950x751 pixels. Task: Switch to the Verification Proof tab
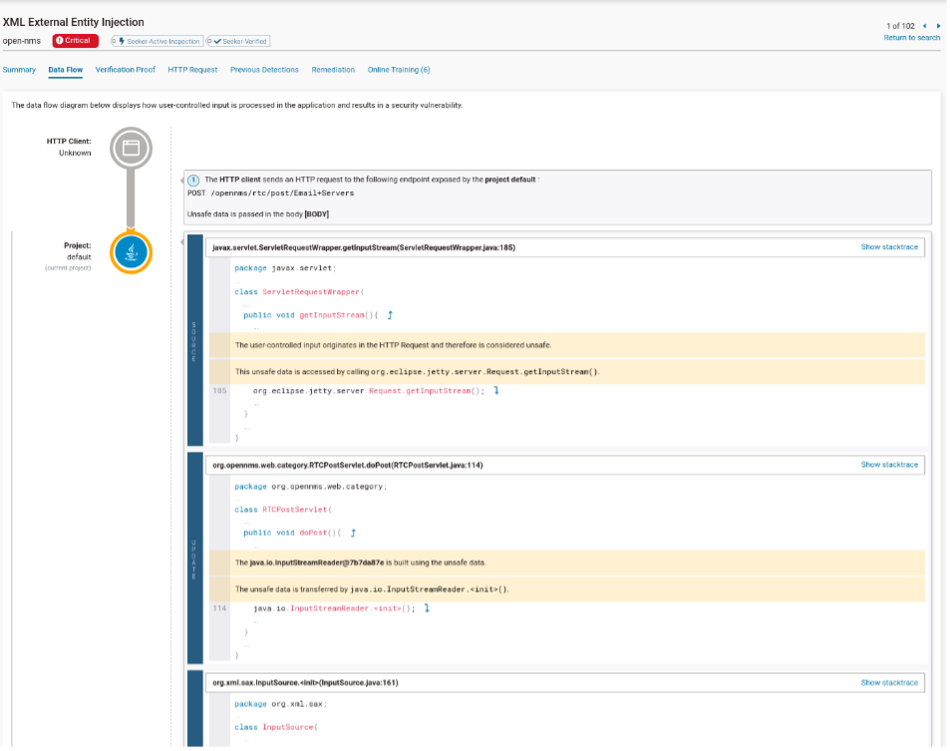pos(125,70)
